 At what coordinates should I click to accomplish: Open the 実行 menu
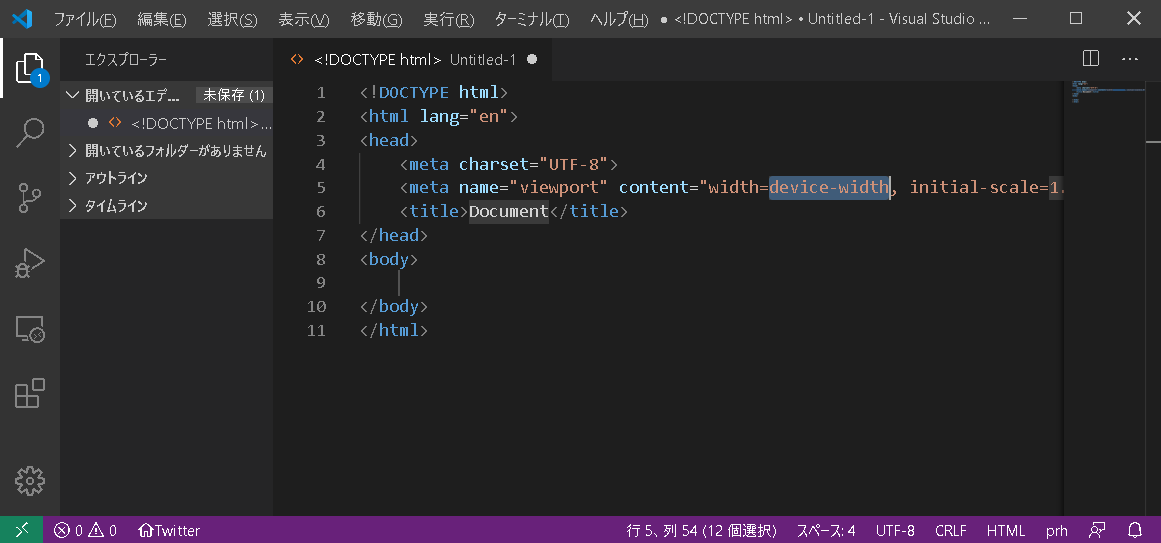449,20
